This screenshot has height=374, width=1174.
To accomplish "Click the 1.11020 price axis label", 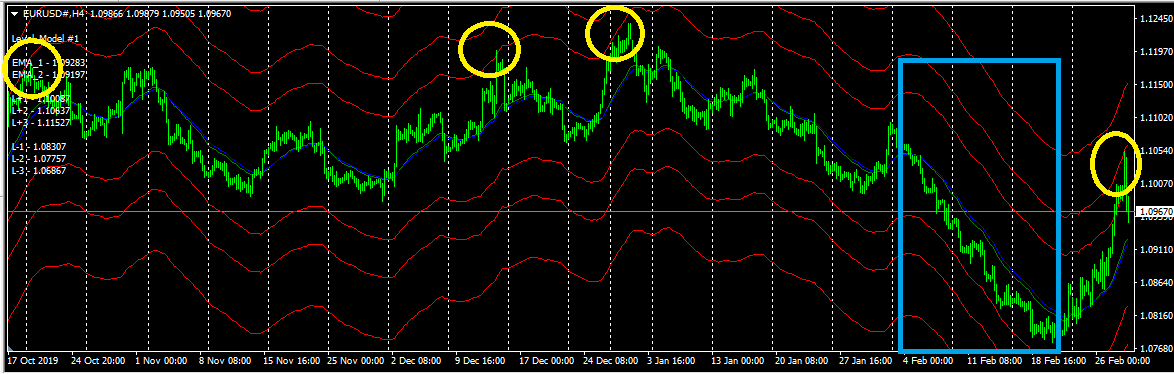I will point(1155,117).
